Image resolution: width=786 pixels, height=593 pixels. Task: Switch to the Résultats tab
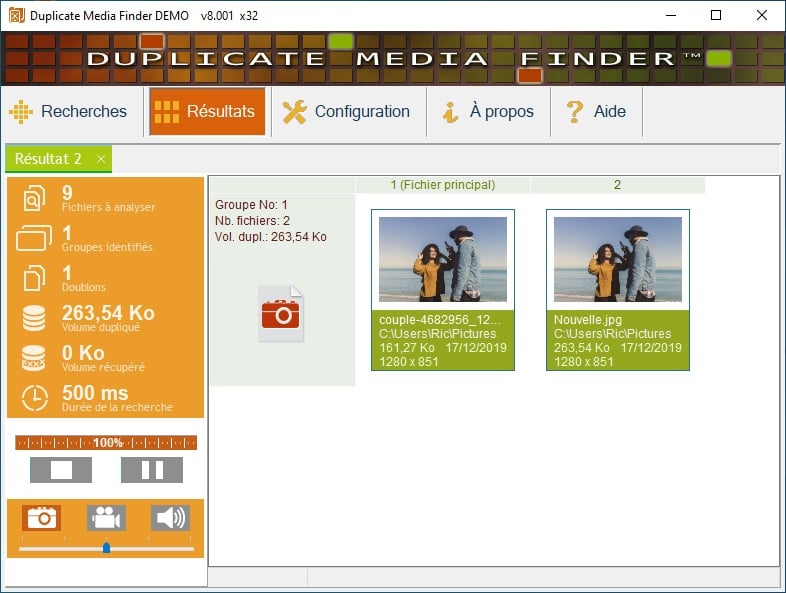tap(207, 112)
